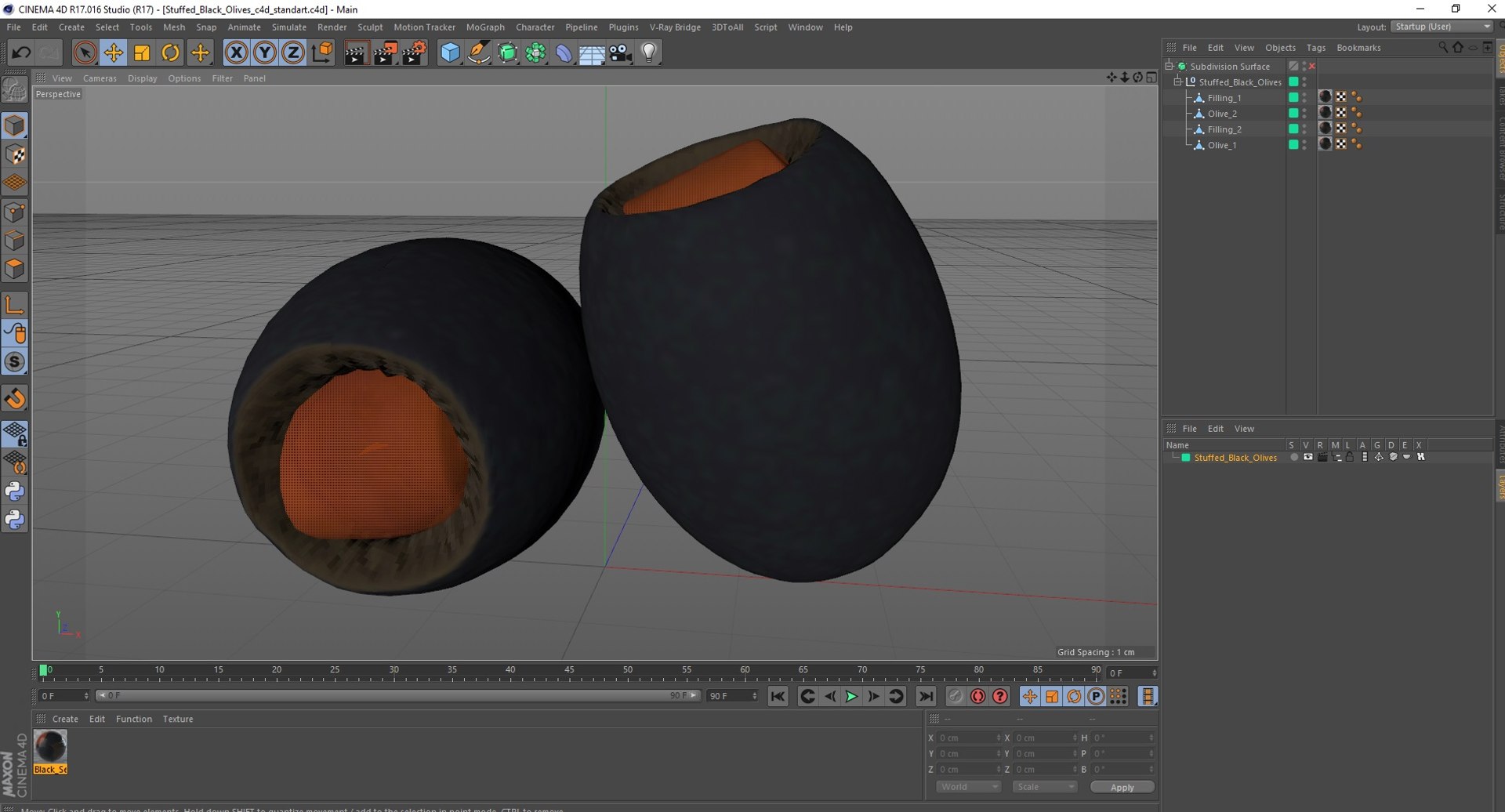The width and height of the screenshot is (1505, 812).
Task: Toggle Stuffed_Black_Olives layer solo
Action: 1293,457
